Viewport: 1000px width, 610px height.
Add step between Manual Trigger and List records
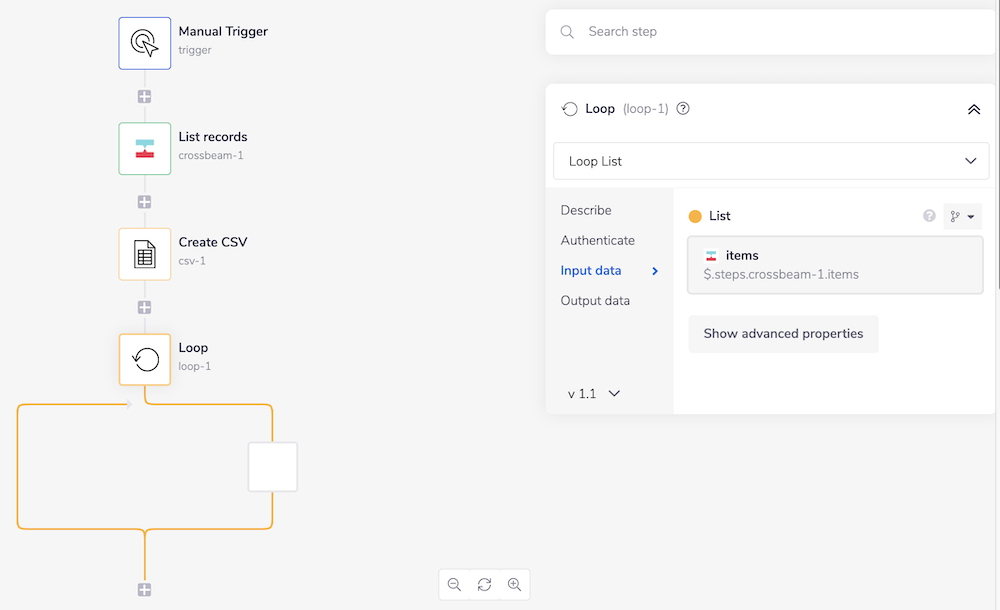(x=145, y=97)
